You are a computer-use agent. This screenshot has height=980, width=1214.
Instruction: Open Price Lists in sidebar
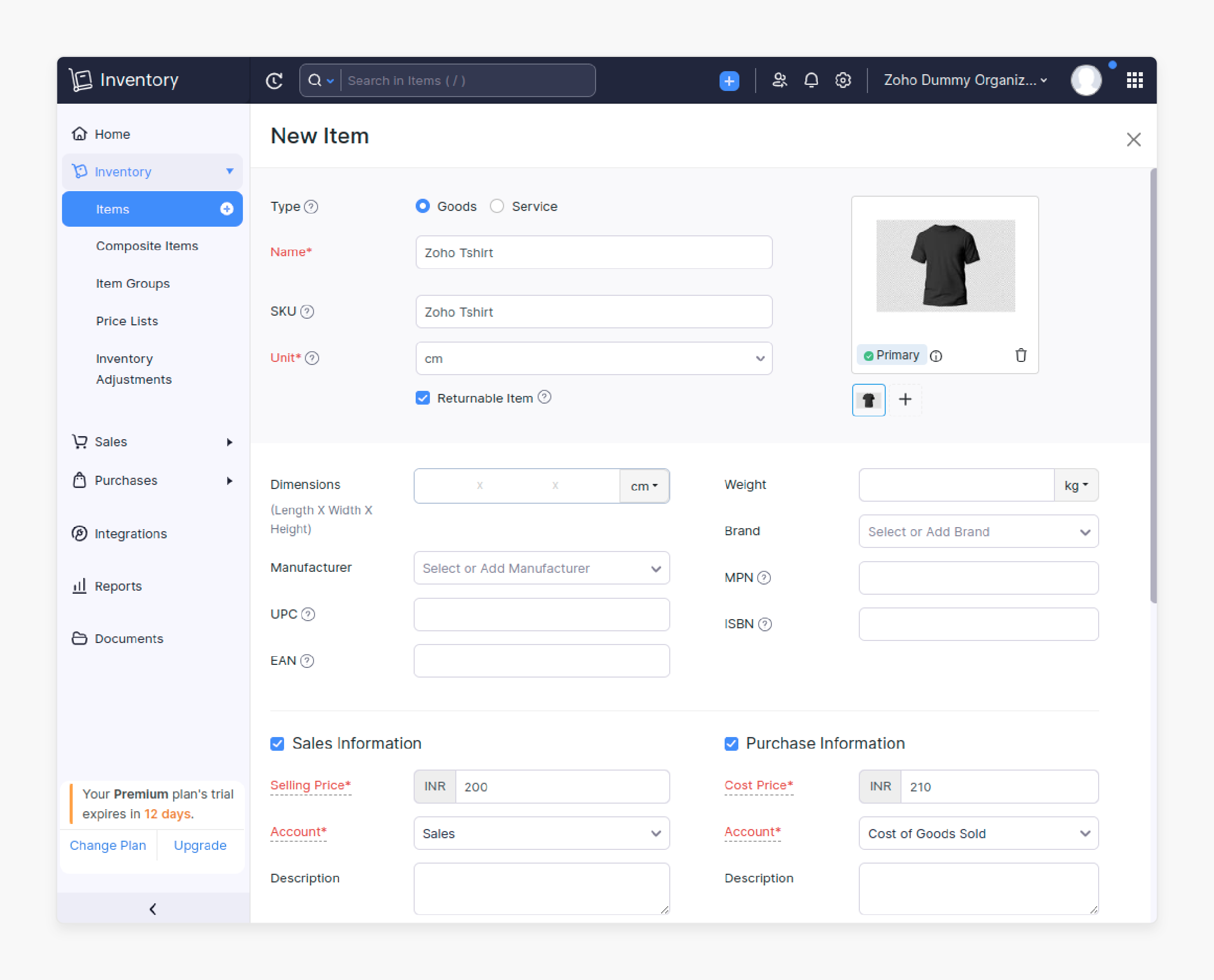[x=127, y=321]
